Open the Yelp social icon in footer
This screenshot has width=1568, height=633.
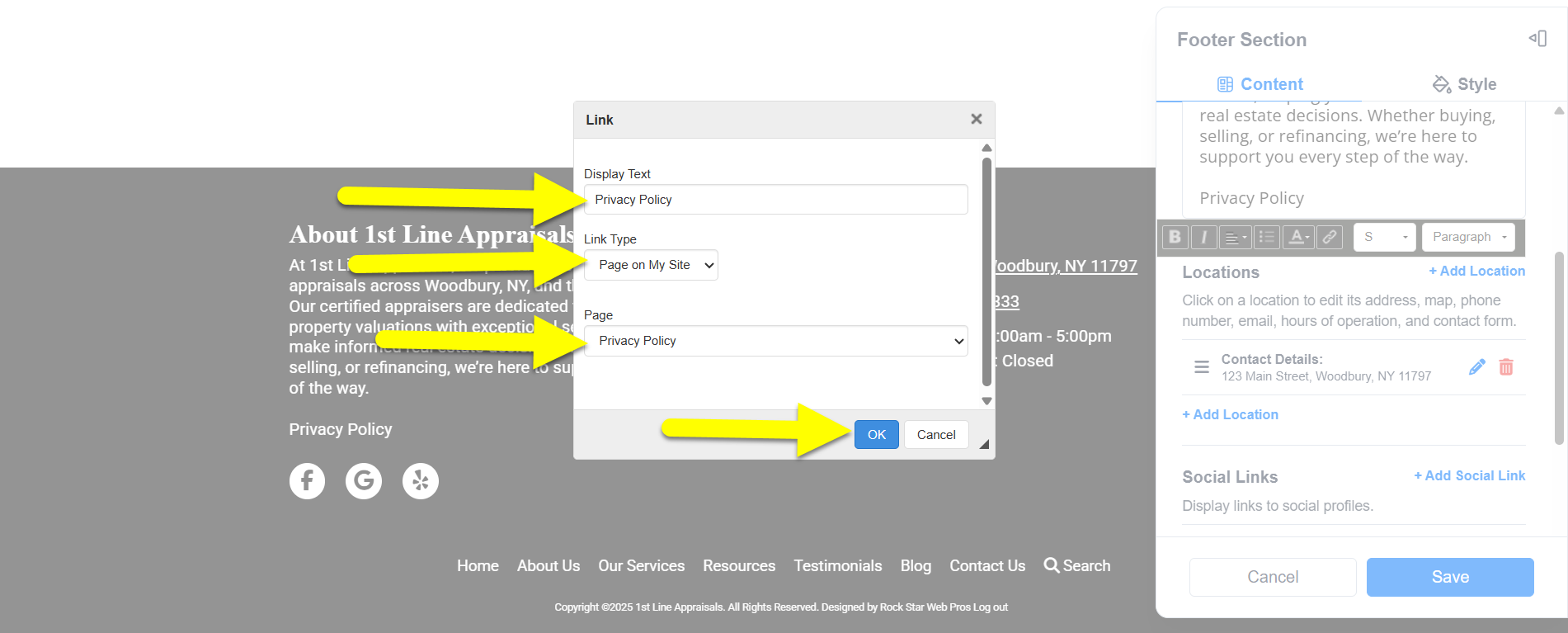(421, 481)
